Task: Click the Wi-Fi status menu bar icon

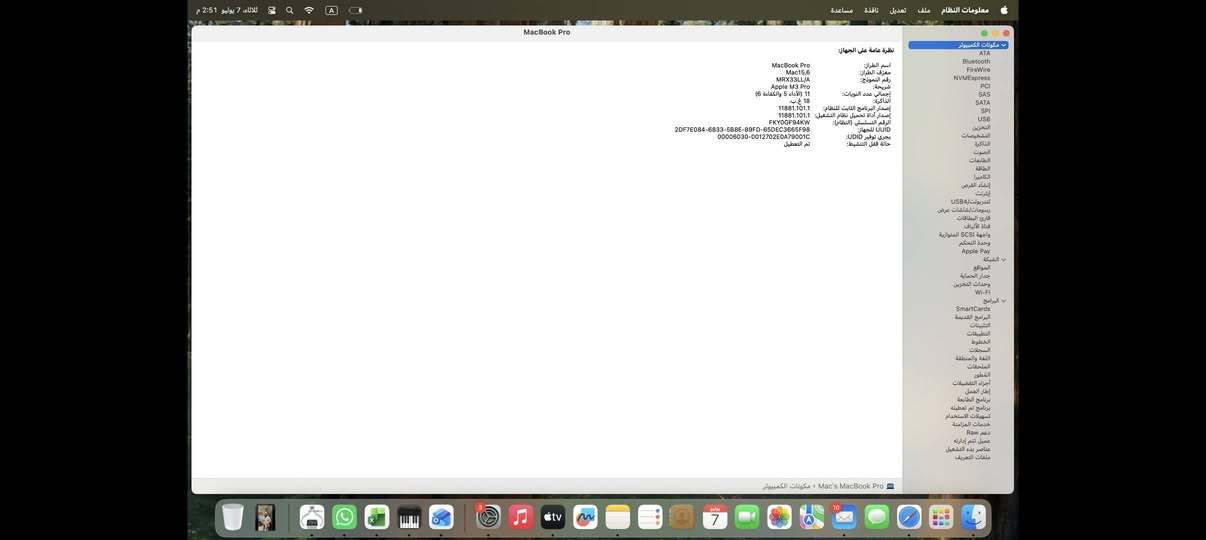Action: tap(309, 10)
